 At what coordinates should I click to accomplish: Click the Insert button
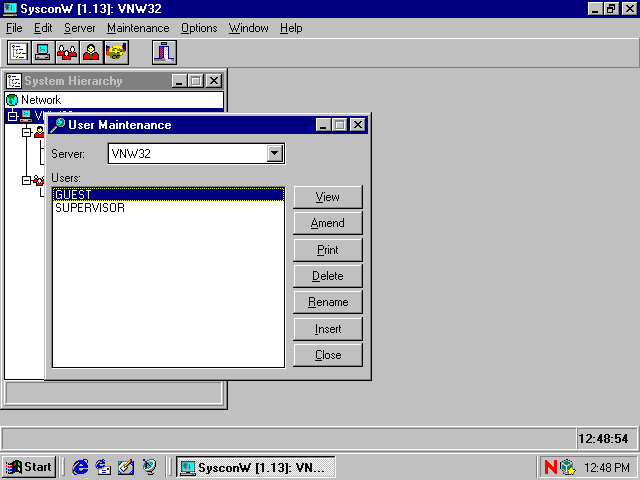328,329
